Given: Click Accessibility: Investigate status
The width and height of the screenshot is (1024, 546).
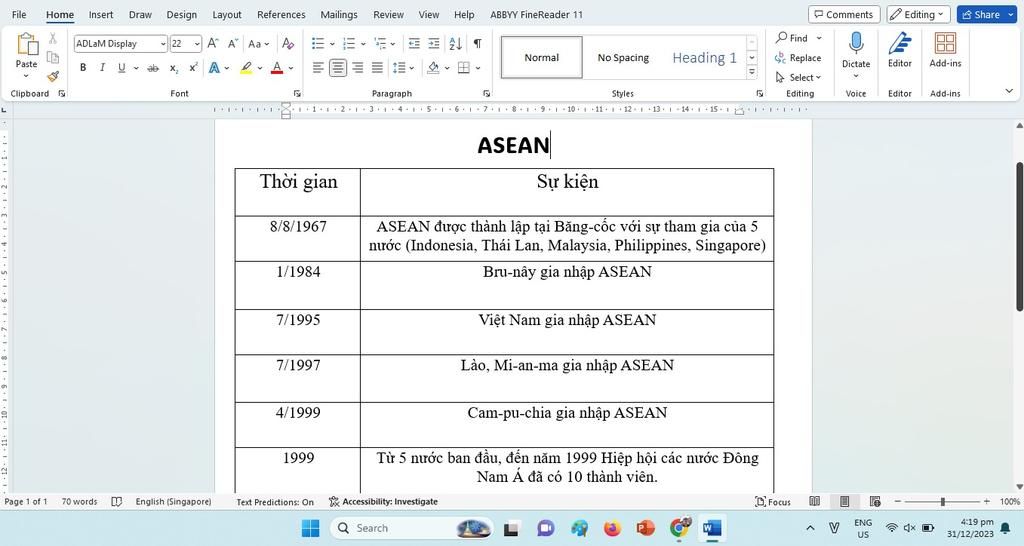Looking at the screenshot, I should tap(383, 502).
